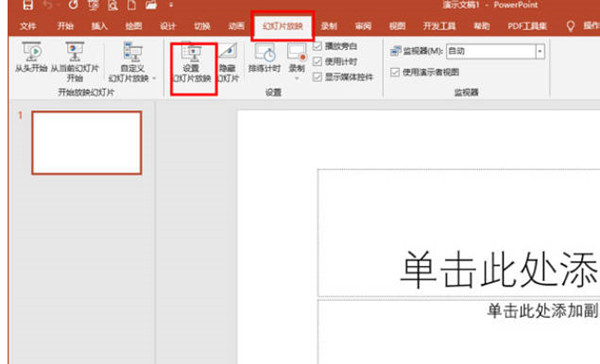This screenshot has height=364, width=600.
Task: Switch to the 绘图 ribbon tab
Action: click(134, 26)
